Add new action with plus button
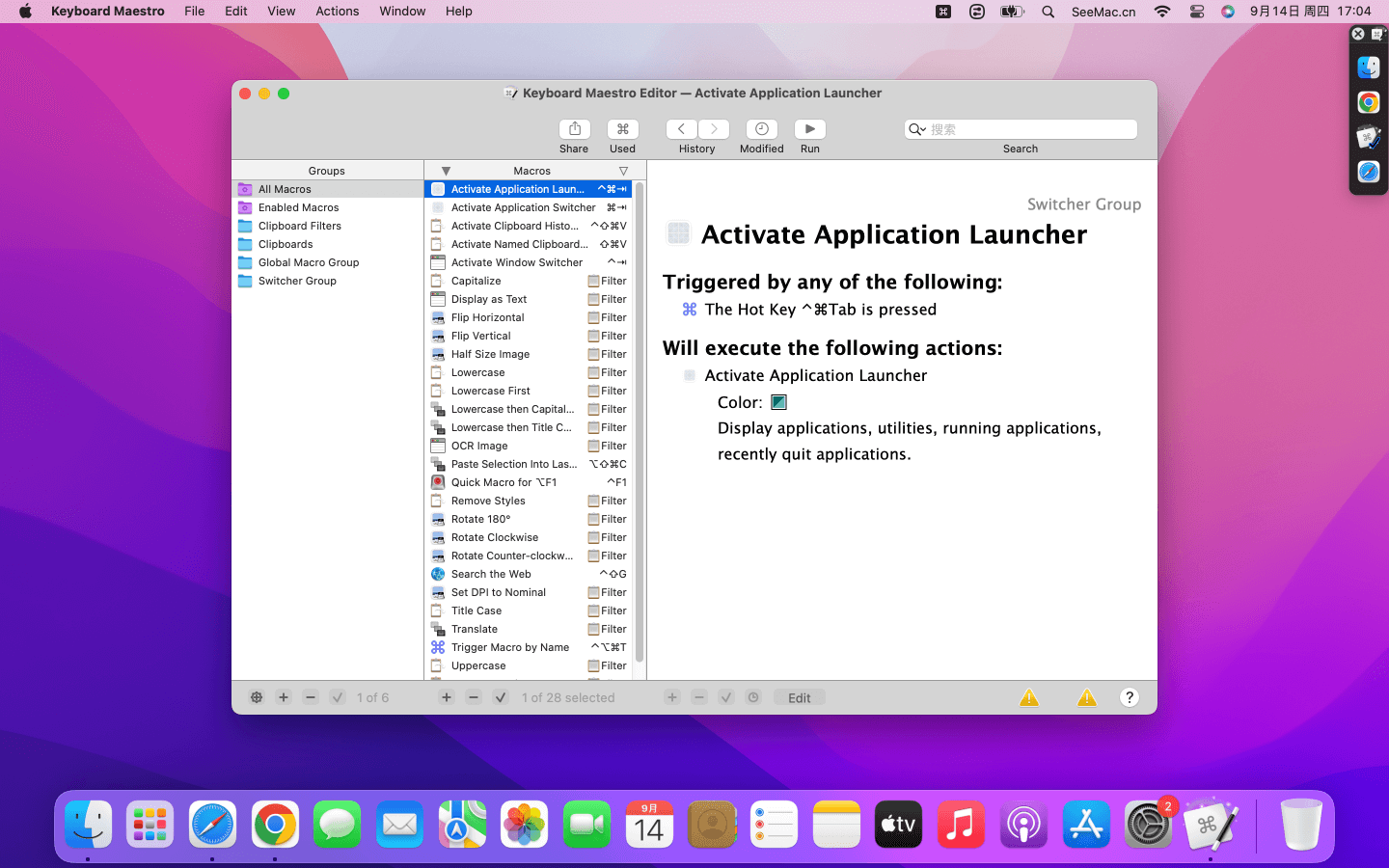The width and height of the screenshot is (1389, 868). [672, 697]
